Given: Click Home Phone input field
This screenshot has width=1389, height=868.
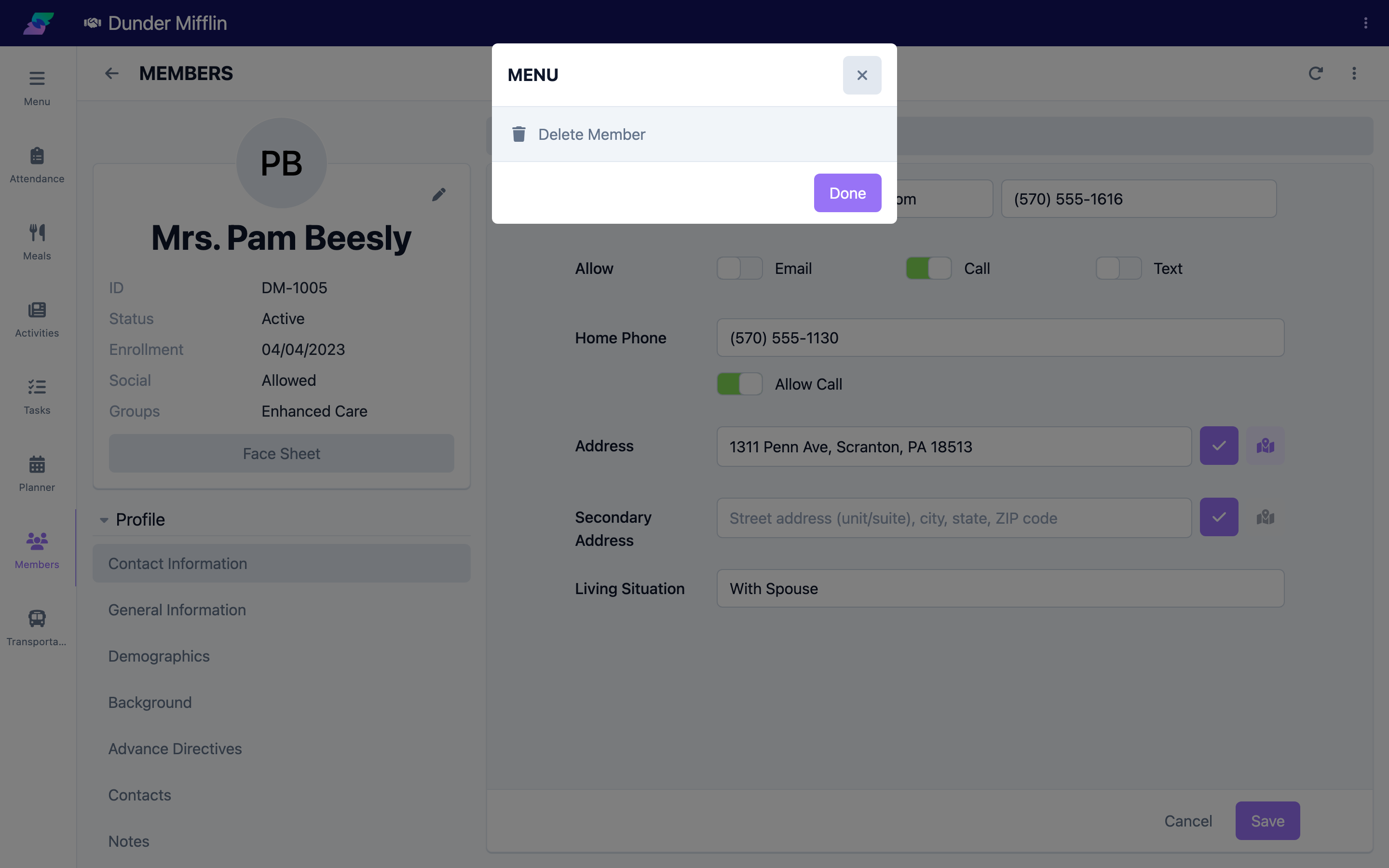Looking at the screenshot, I should tap(1000, 338).
